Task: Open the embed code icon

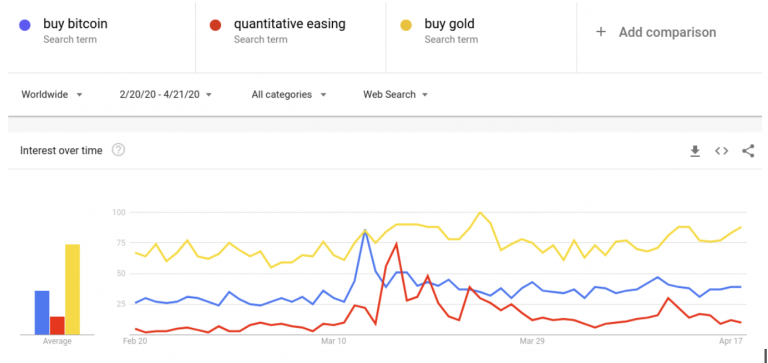Action: (721, 151)
